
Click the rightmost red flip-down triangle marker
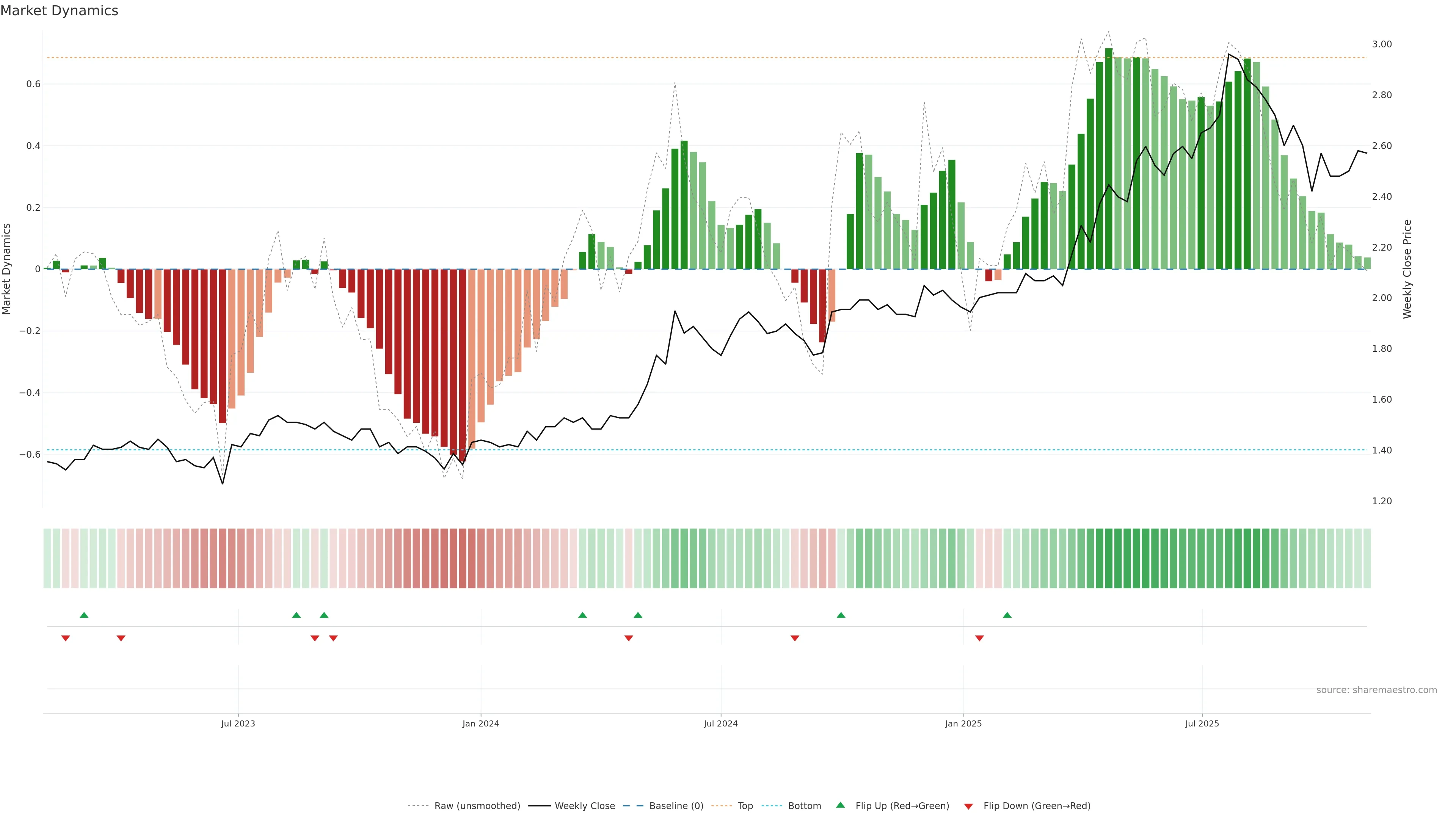979,638
